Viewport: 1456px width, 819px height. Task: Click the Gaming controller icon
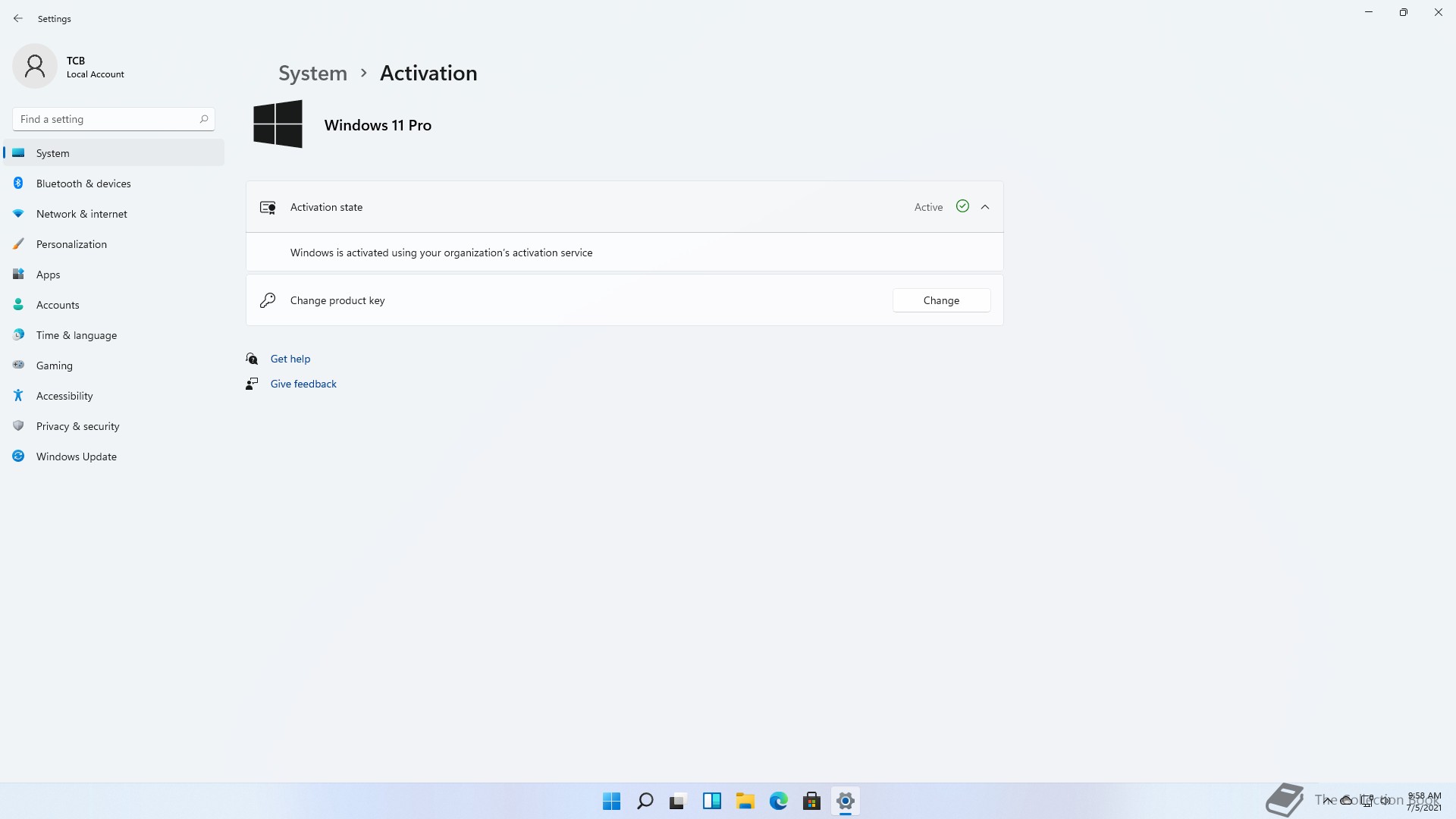coord(18,365)
